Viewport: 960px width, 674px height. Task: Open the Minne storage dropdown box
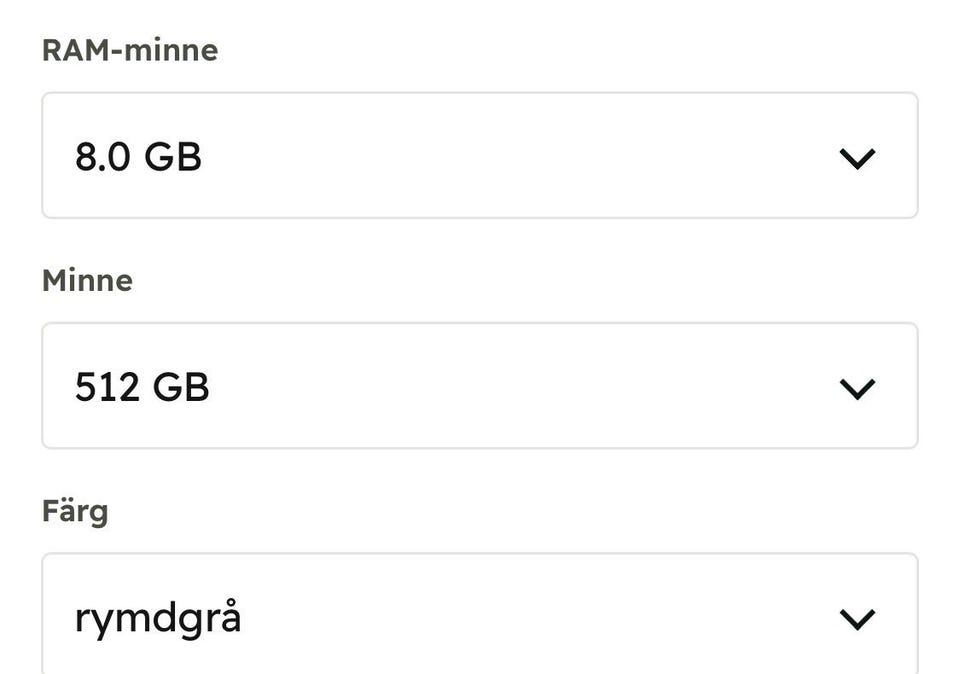(x=480, y=386)
